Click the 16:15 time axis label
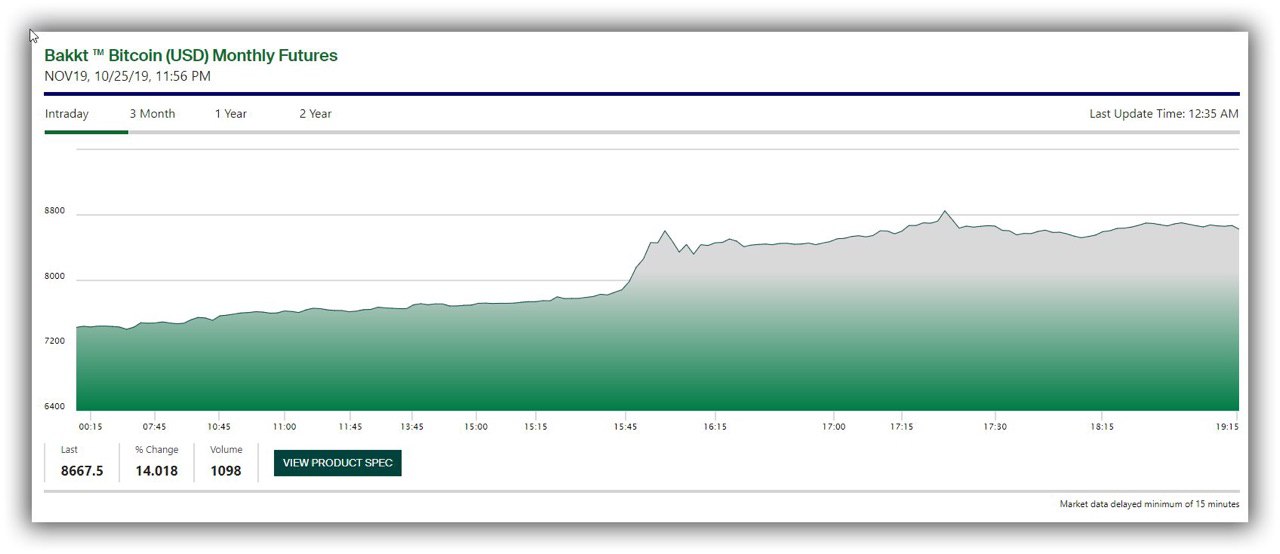This screenshot has width=1280, height=554. [715, 427]
